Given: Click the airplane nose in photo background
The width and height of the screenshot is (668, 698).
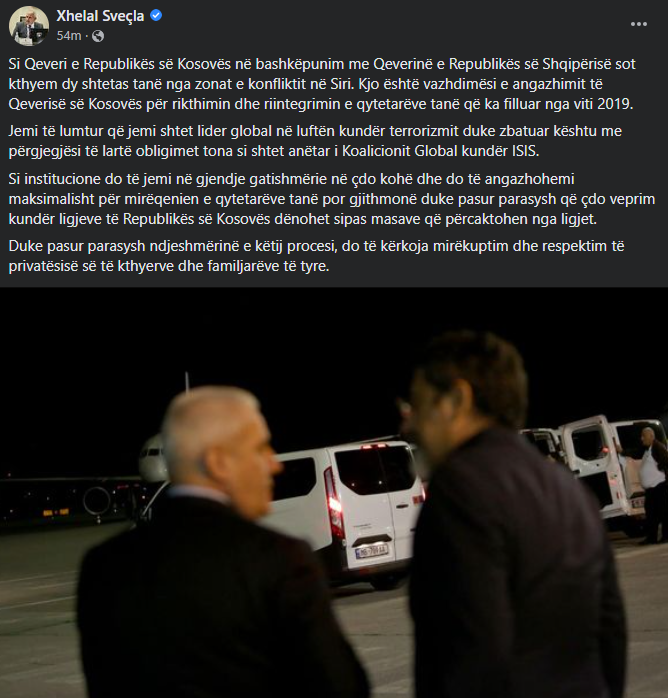Looking at the screenshot, I should coord(152,459).
